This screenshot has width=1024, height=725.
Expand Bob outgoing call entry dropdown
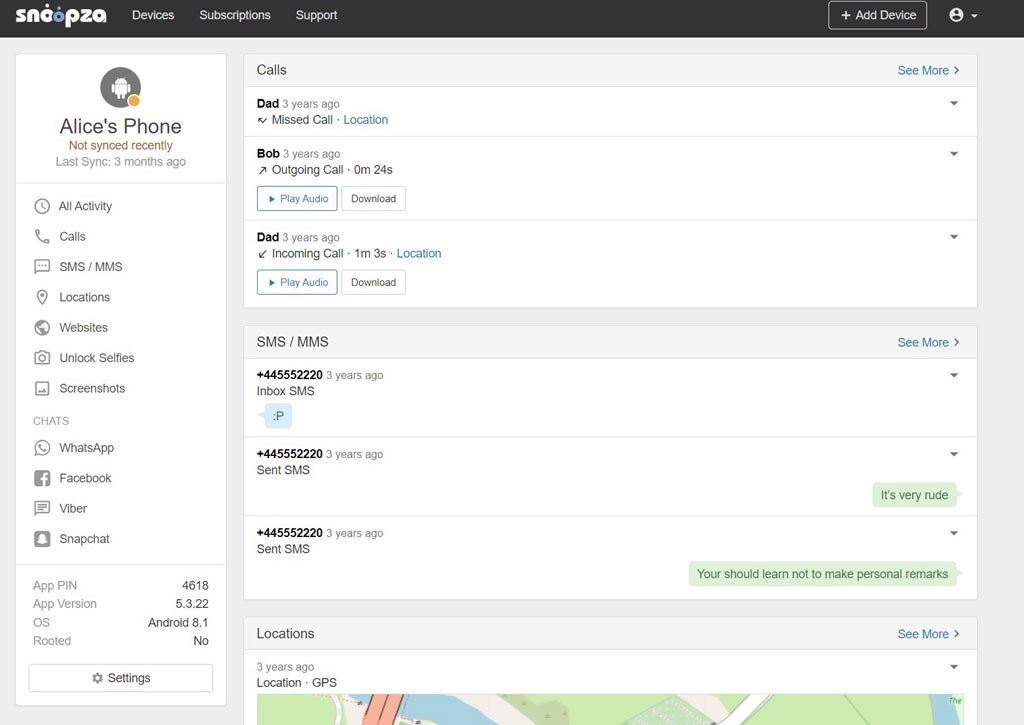(x=953, y=153)
